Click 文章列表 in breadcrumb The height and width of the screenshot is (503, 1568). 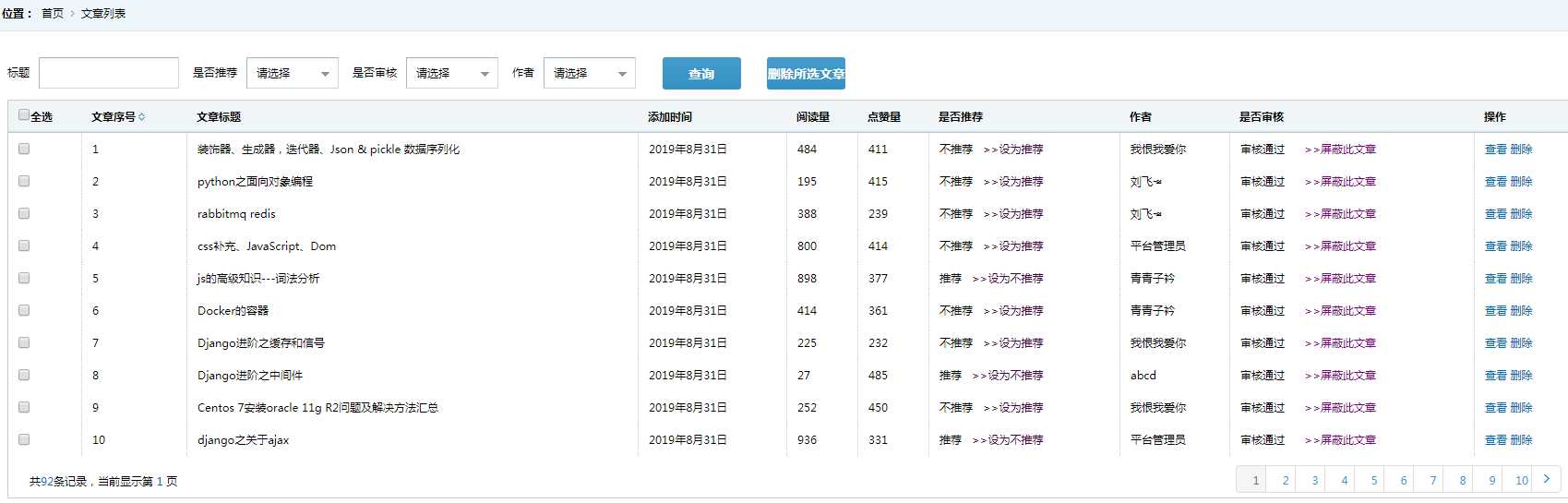point(103,14)
